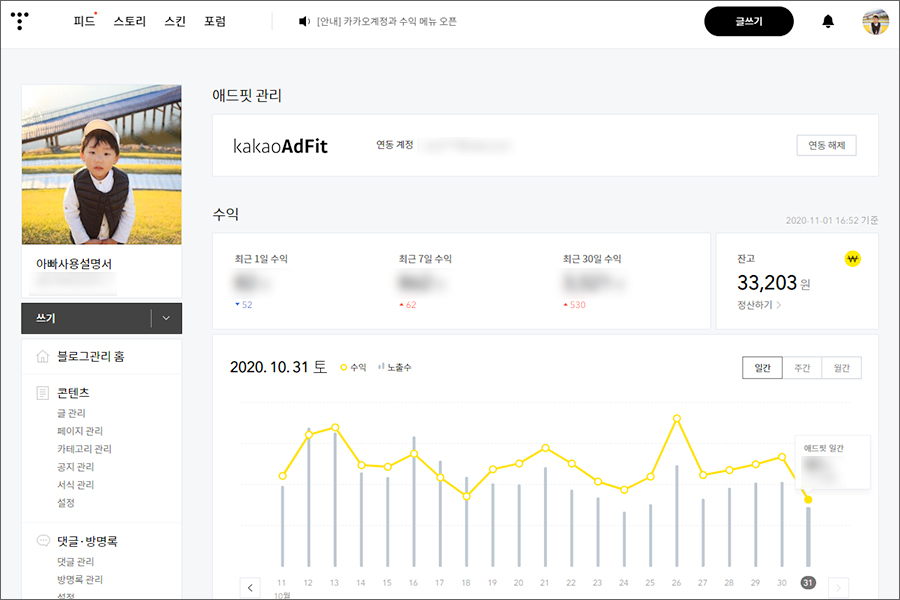Click the 콘텐츠 section heading

pos(73,393)
